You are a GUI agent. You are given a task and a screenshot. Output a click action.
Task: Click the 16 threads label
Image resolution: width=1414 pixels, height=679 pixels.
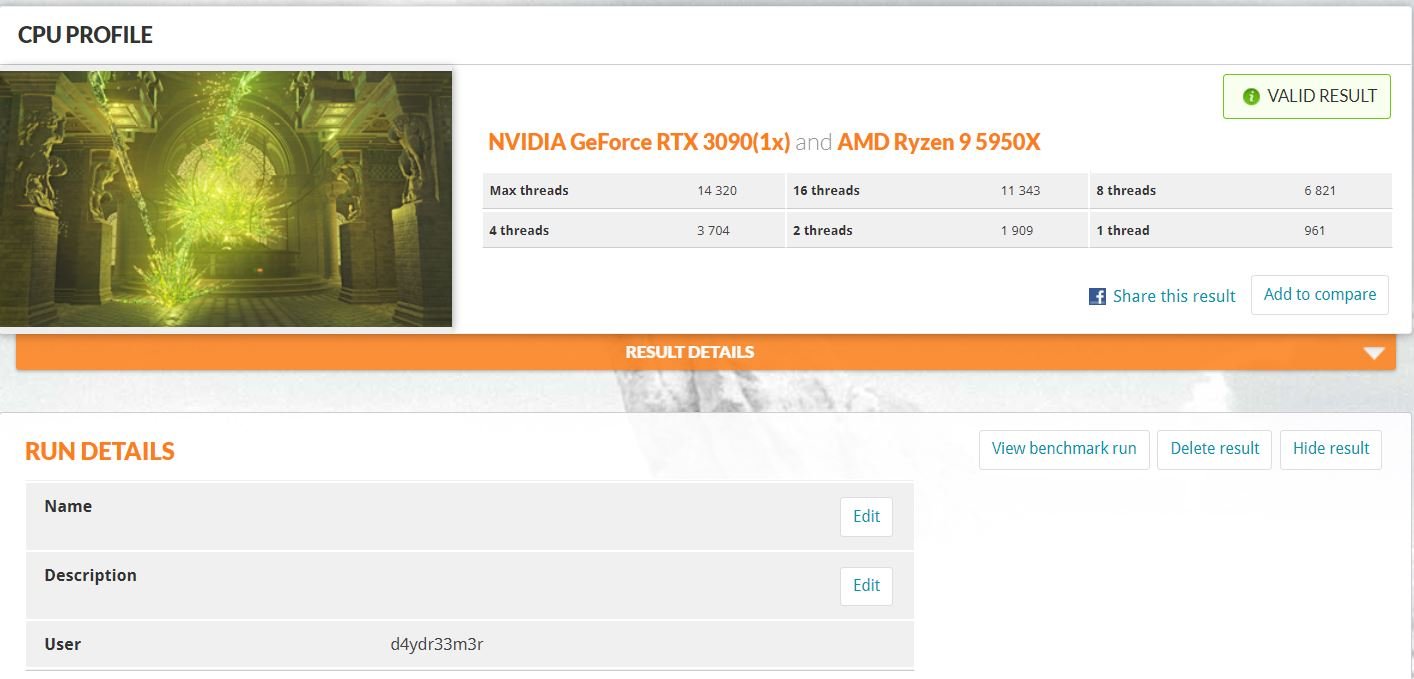[826, 191]
